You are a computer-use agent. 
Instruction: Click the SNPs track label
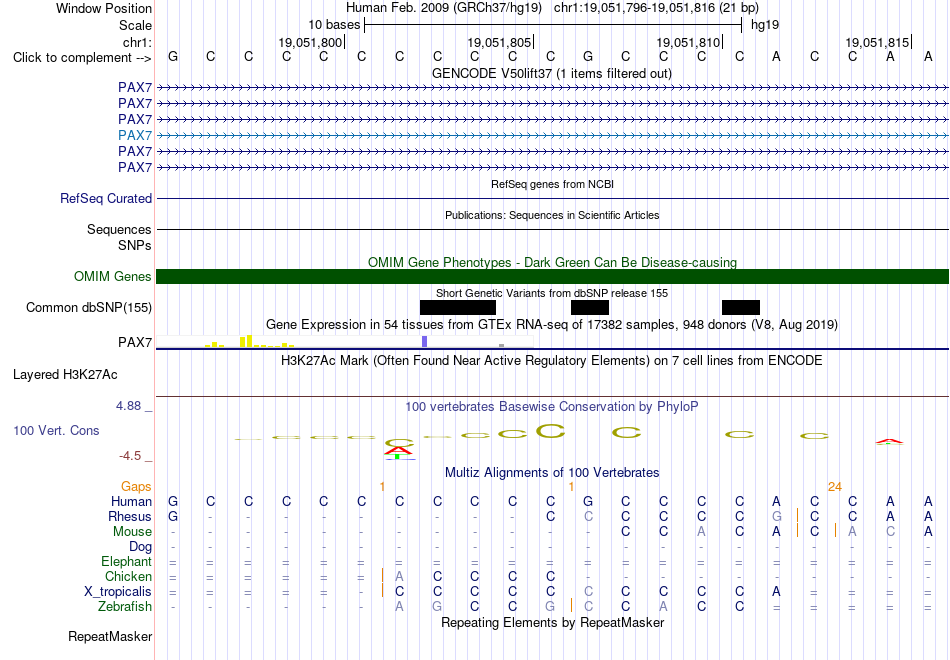(x=135, y=245)
